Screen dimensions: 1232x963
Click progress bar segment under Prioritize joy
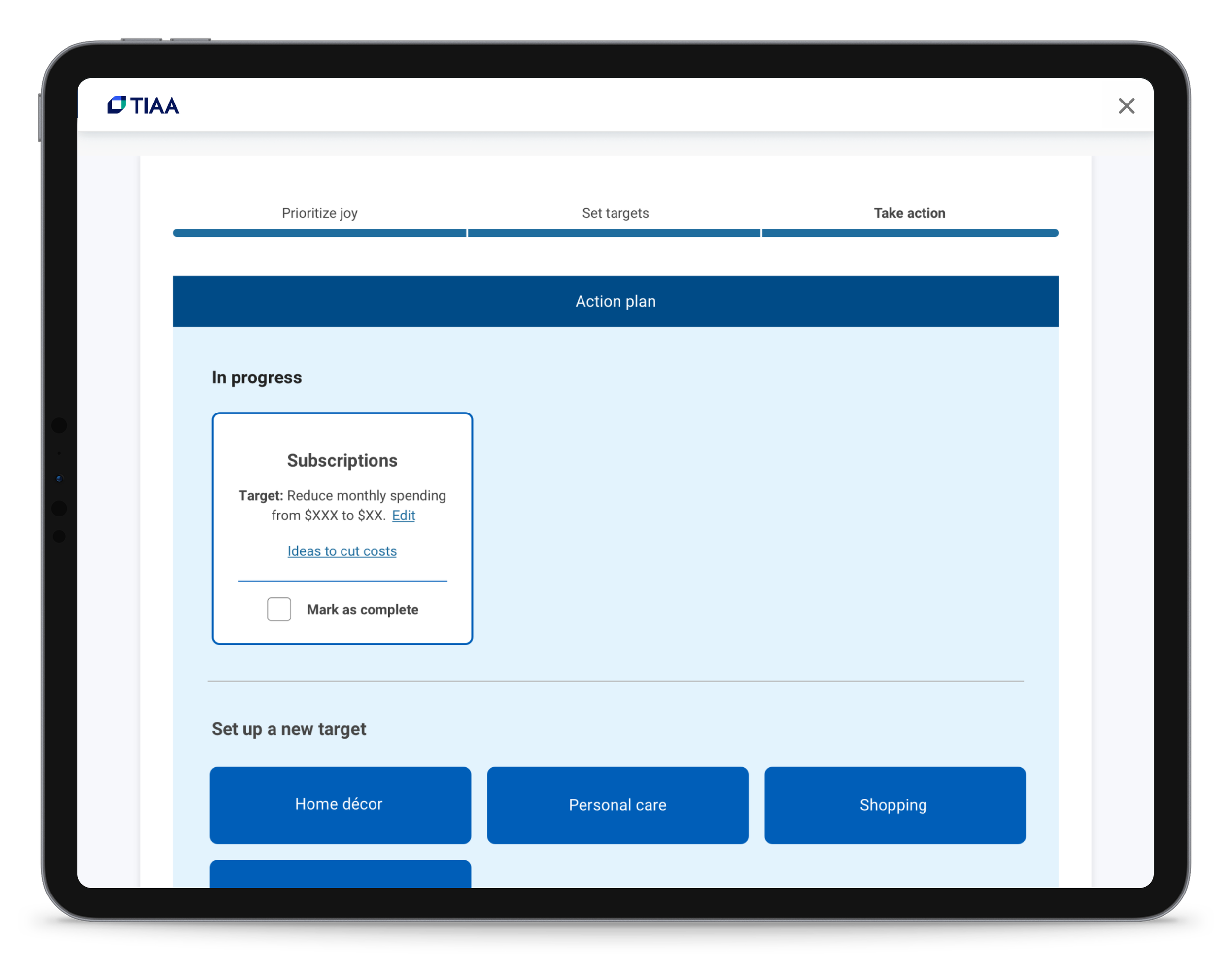point(319,233)
